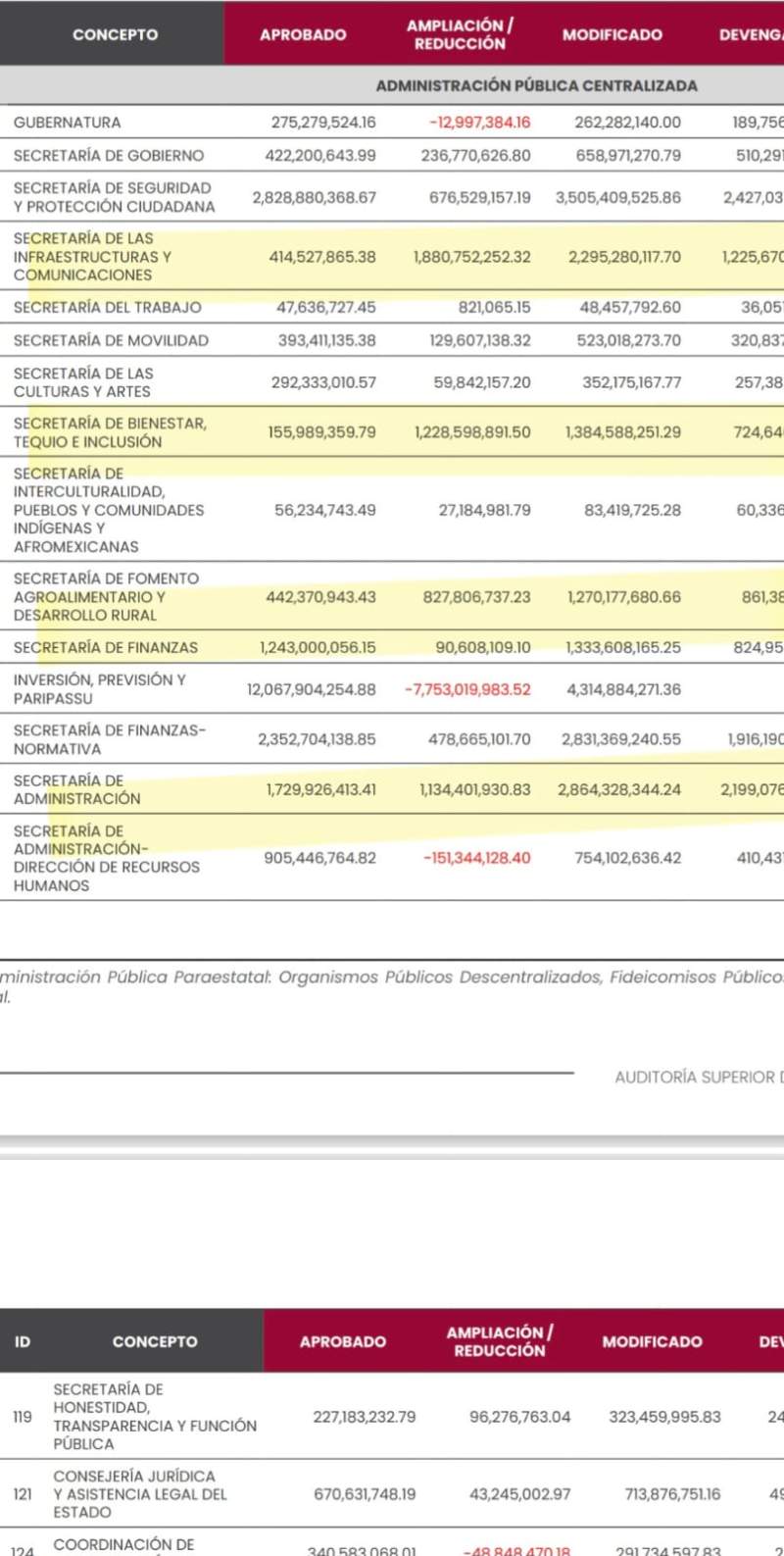Viewport: 784px width, 1556px height.
Task: Select SECRETARÍA DE FOMENTO AGROALIMENTARIO row label
Action: [106, 596]
